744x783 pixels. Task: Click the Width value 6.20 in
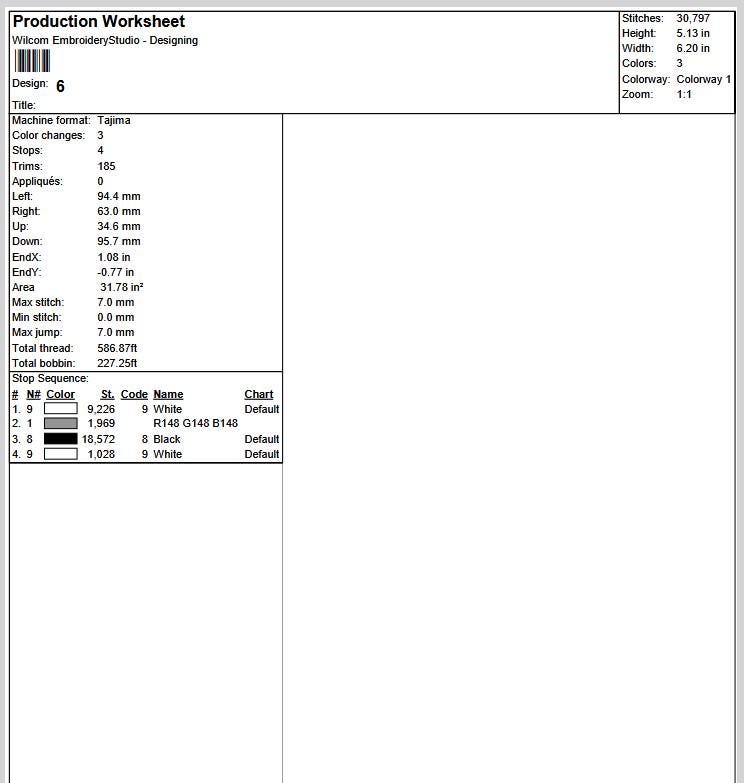[693, 48]
